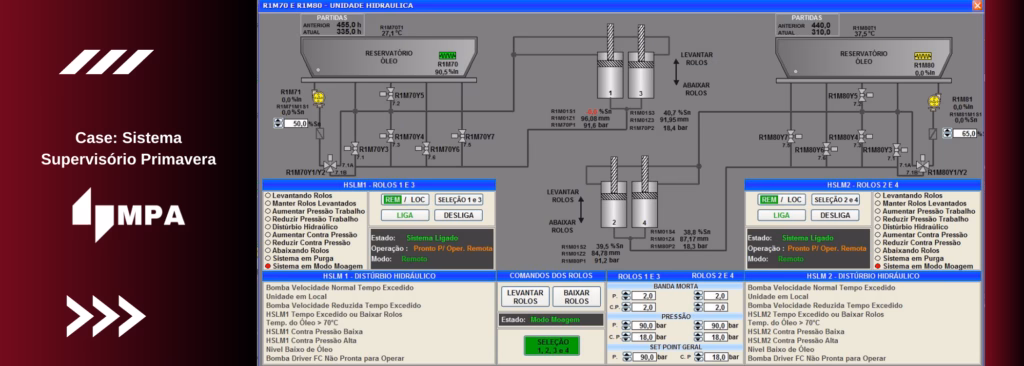Screen dimensions: 1024x366
Task: Click Set Point Geral C.P 18,0 field
Action: [717, 357]
